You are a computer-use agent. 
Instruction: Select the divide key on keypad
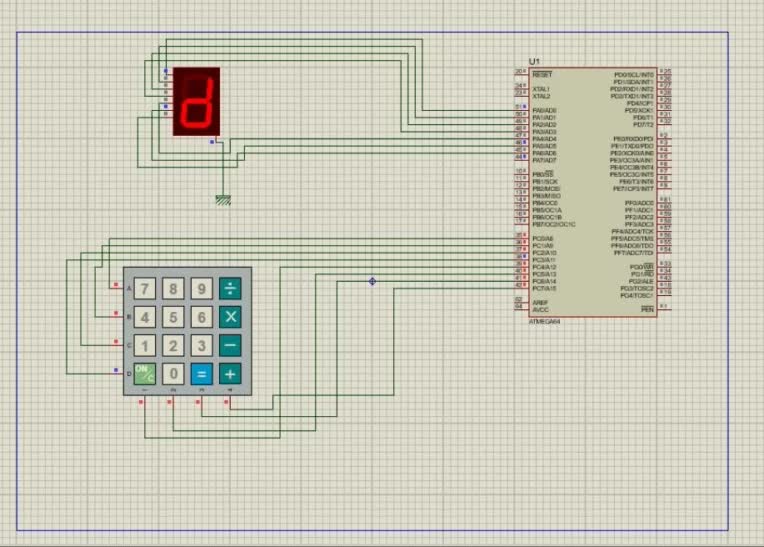click(x=230, y=289)
